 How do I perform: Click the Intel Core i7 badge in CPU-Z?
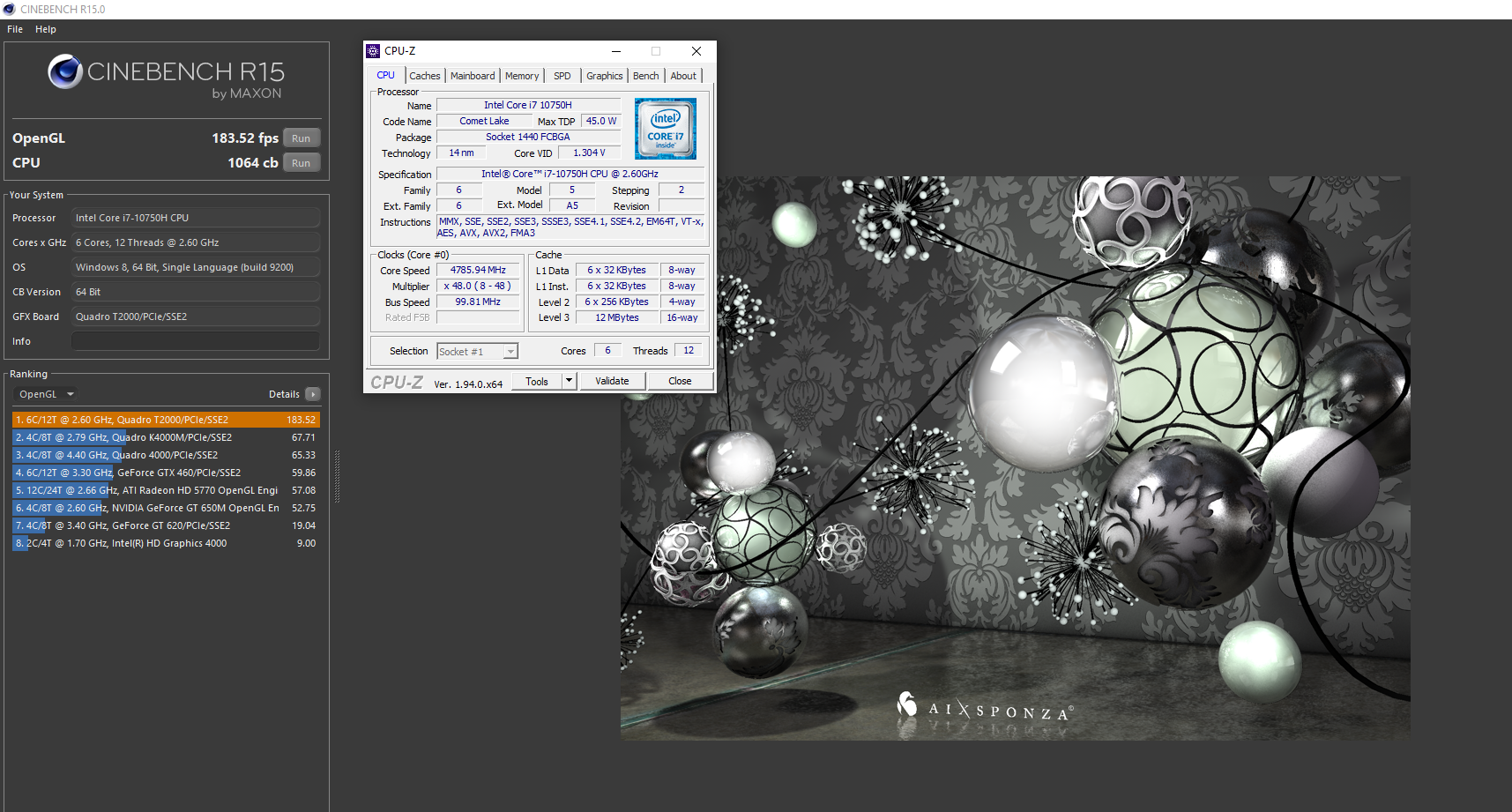coord(666,129)
